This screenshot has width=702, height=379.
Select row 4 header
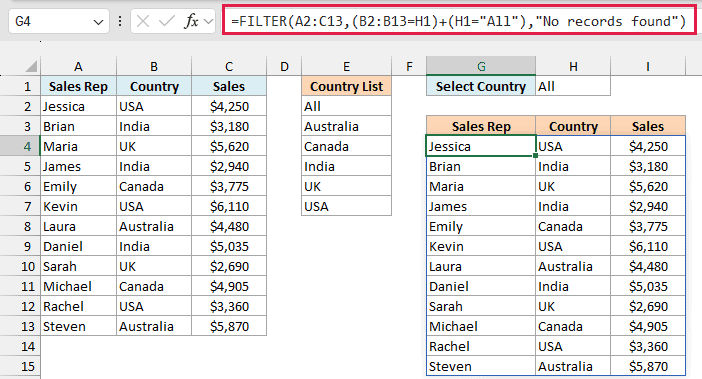(20, 146)
